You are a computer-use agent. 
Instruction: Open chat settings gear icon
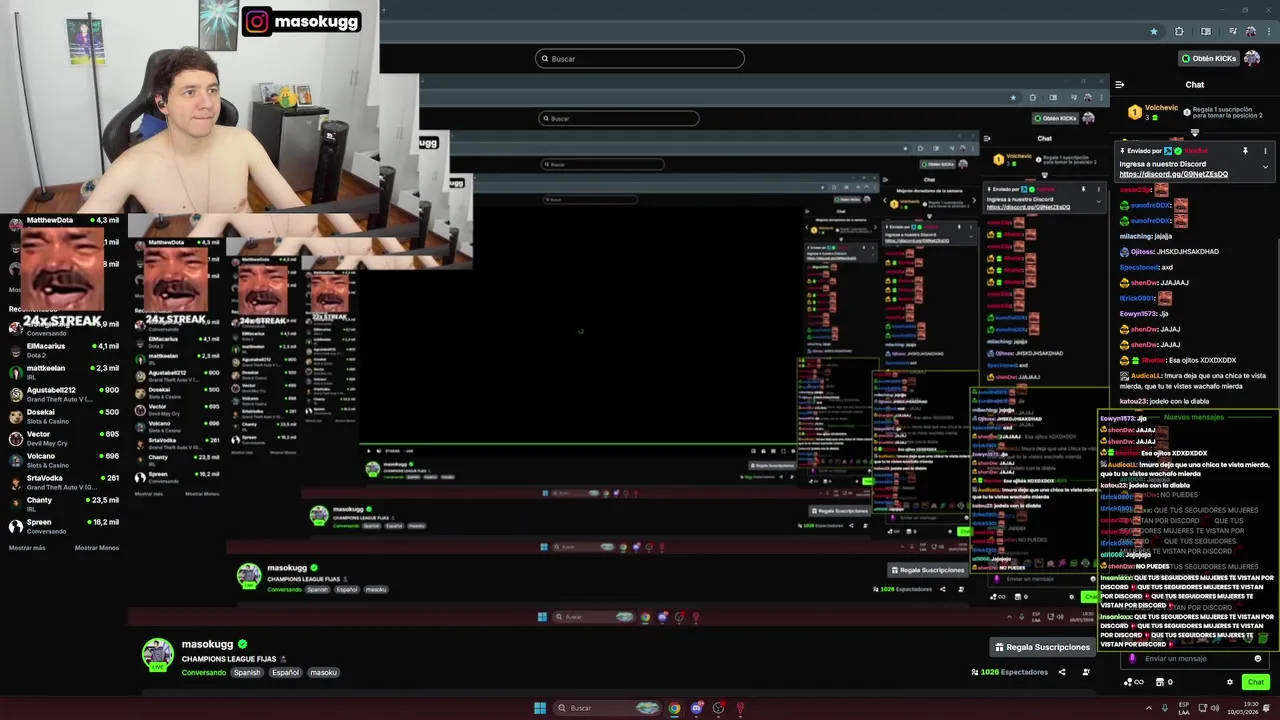click(1230, 682)
